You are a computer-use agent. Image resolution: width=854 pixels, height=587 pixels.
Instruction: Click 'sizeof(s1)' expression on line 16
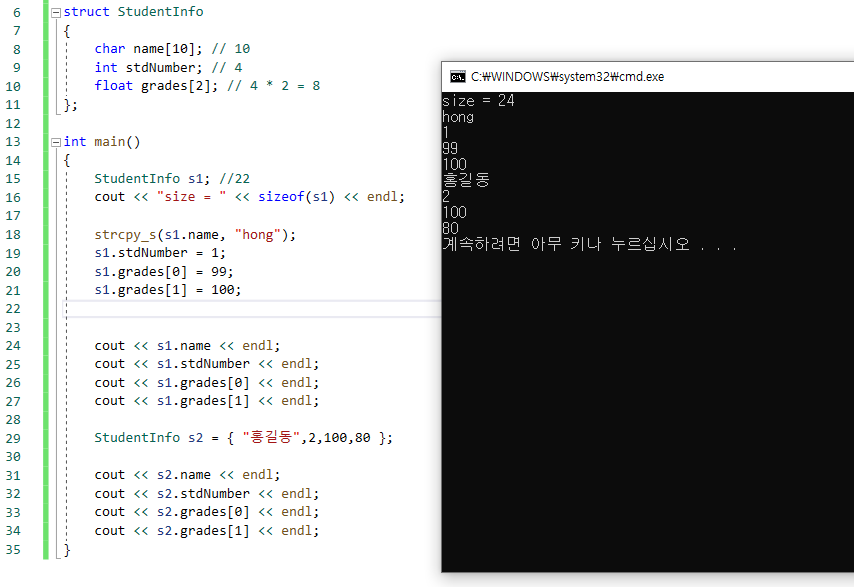(296, 197)
